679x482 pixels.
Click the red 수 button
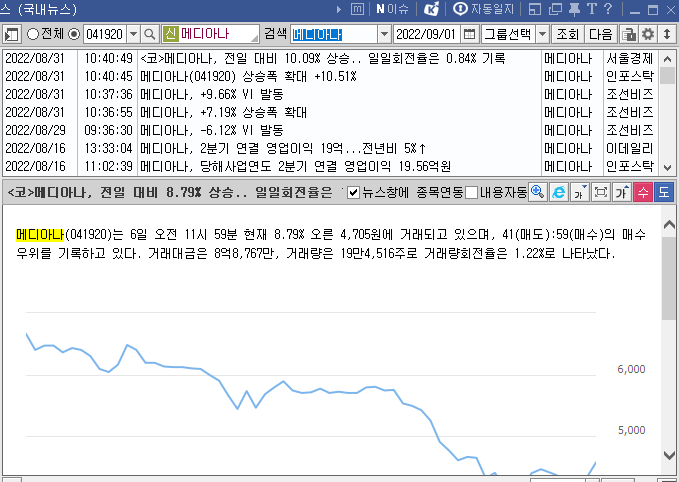pos(643,192)
